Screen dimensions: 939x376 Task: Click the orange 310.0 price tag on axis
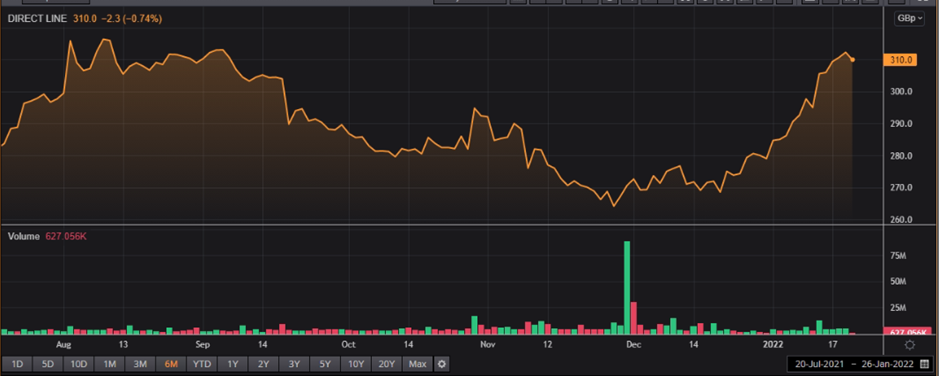click(900, 60)
